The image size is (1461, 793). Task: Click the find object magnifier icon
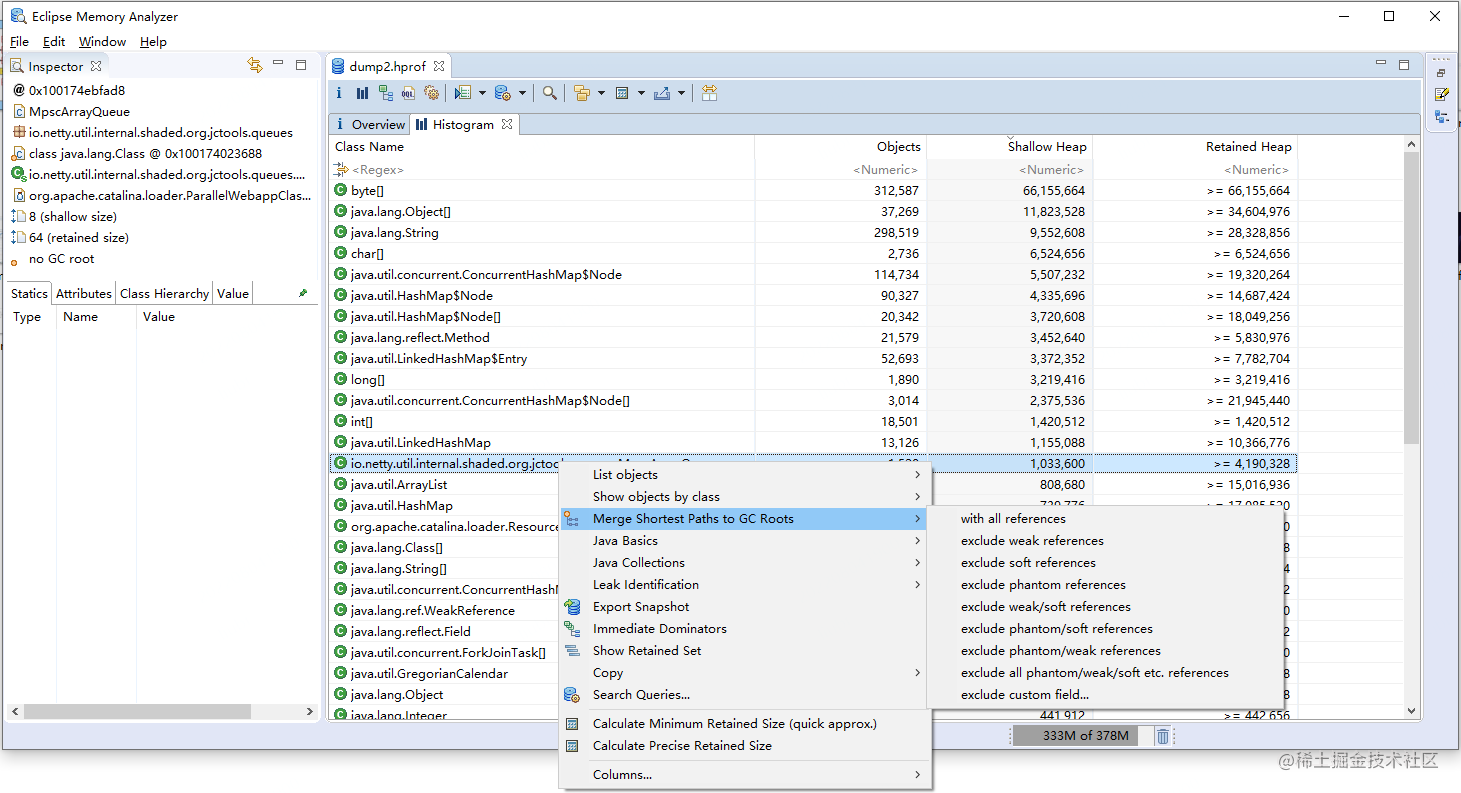point(550,93)
